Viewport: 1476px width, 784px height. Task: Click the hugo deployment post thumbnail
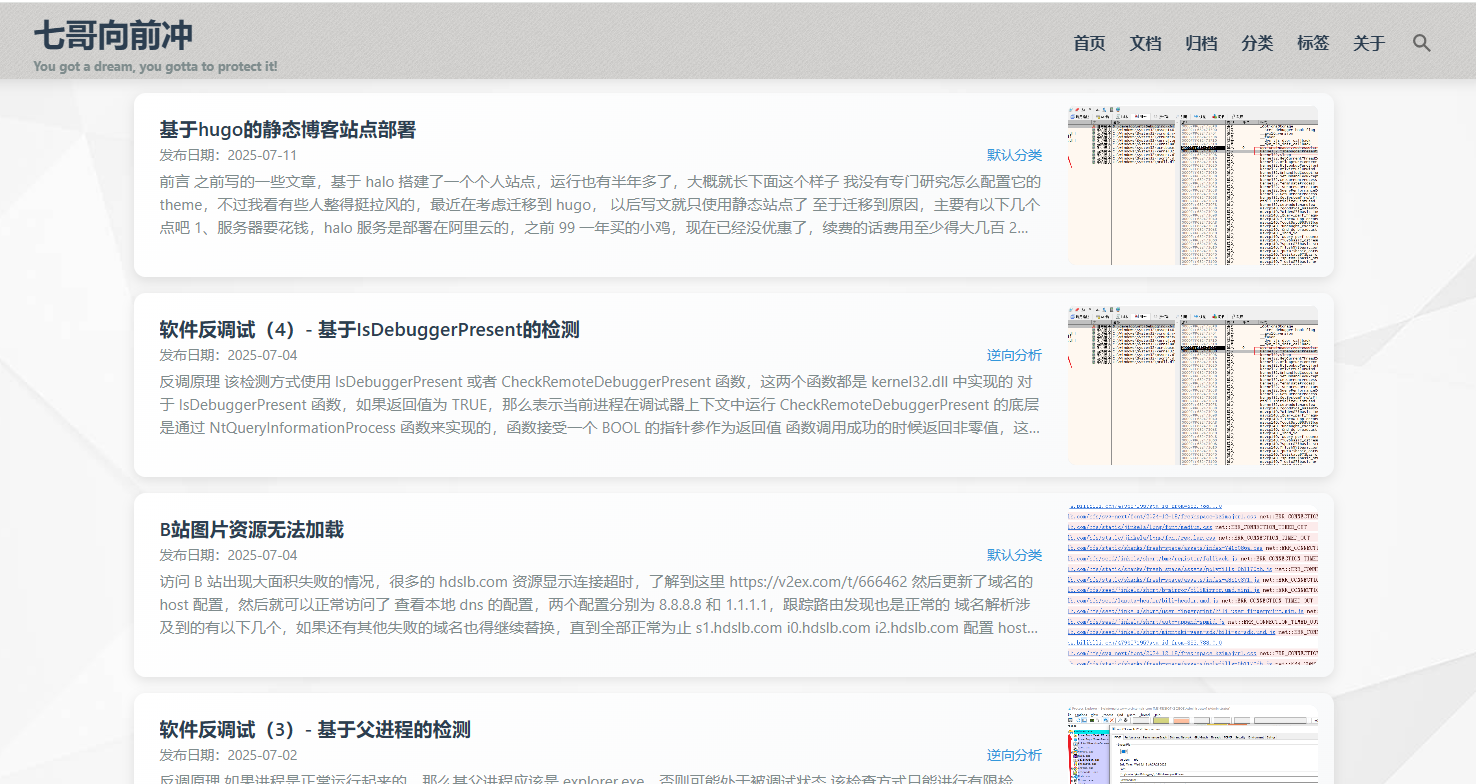tap(1192, 185)
